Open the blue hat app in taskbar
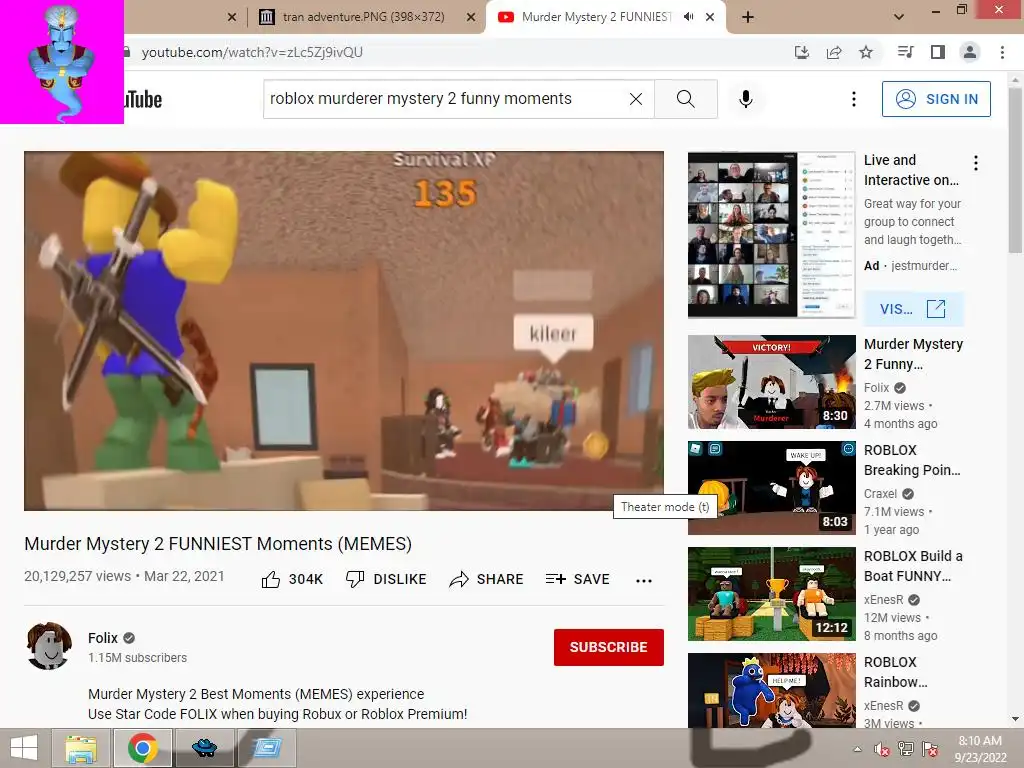Image resolution: width=1024 pixels, height=768 pixels. pyautogui.click(x=204, y=748)
